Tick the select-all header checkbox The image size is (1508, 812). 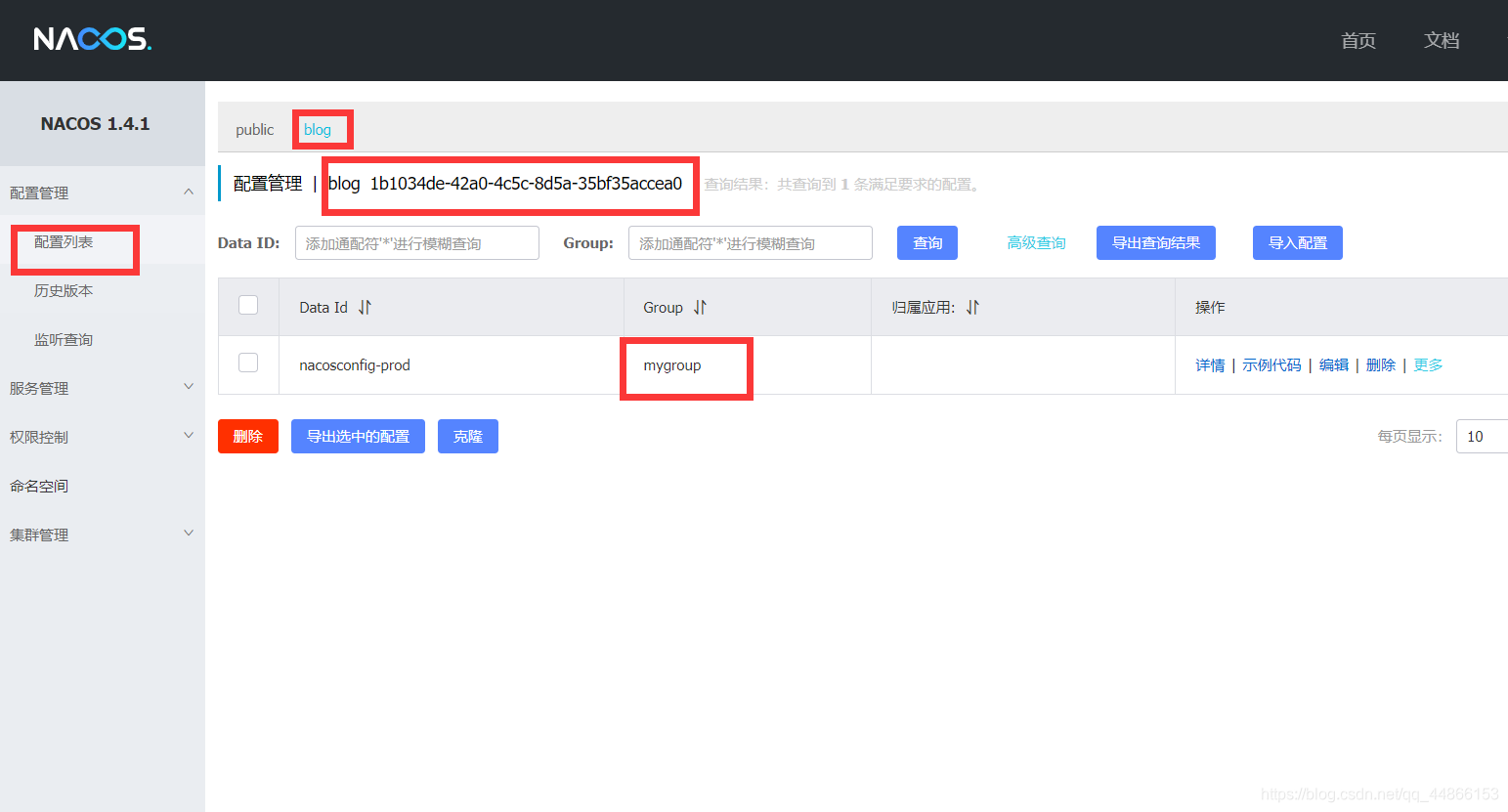pyautogui.click(x=248, y=305)
